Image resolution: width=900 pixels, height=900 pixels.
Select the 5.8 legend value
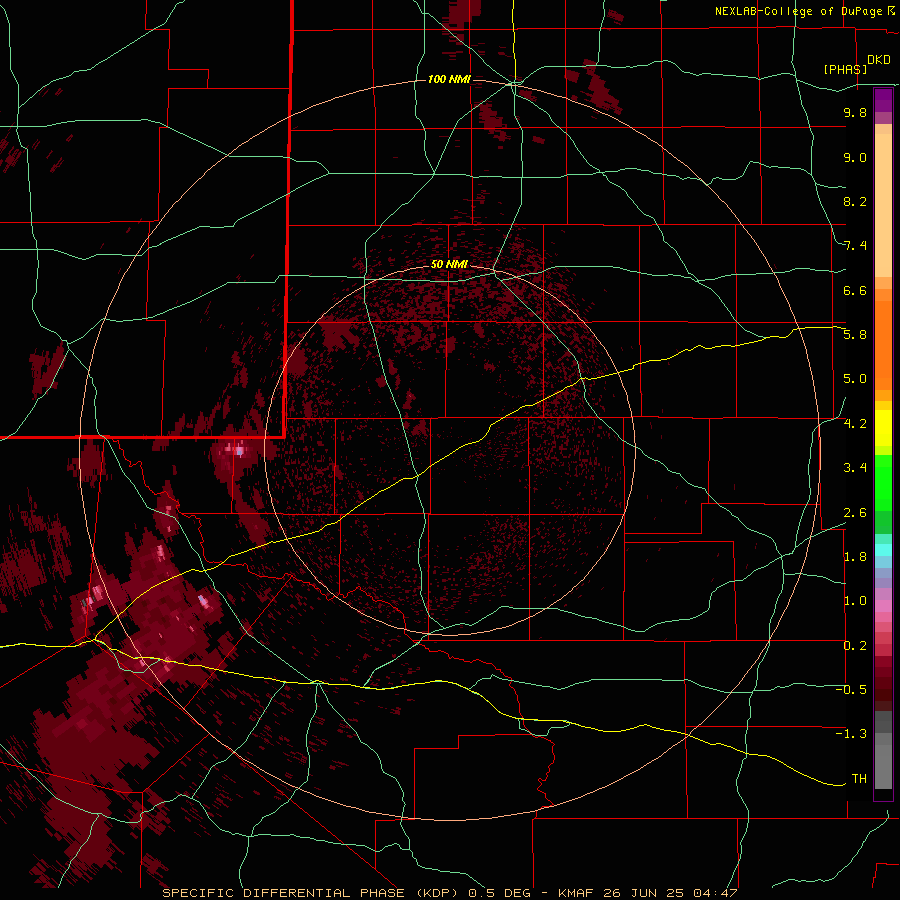coord(855,335)
